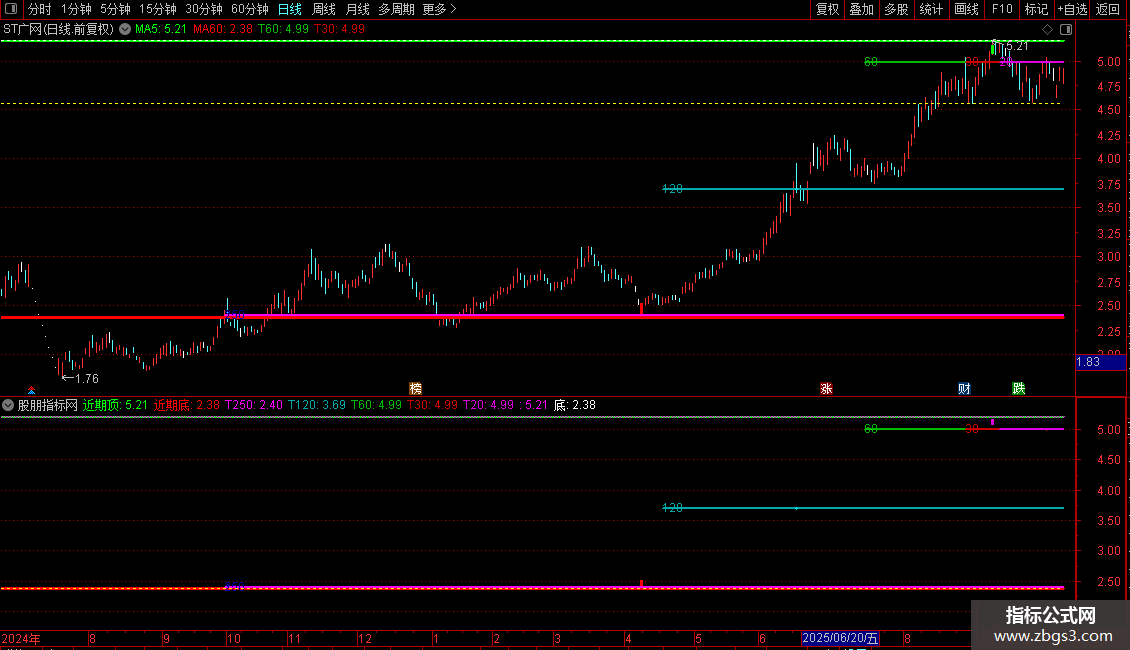Click the 财 financial report marker
The image size is (1130, 650).
click(x=964, y=388)
